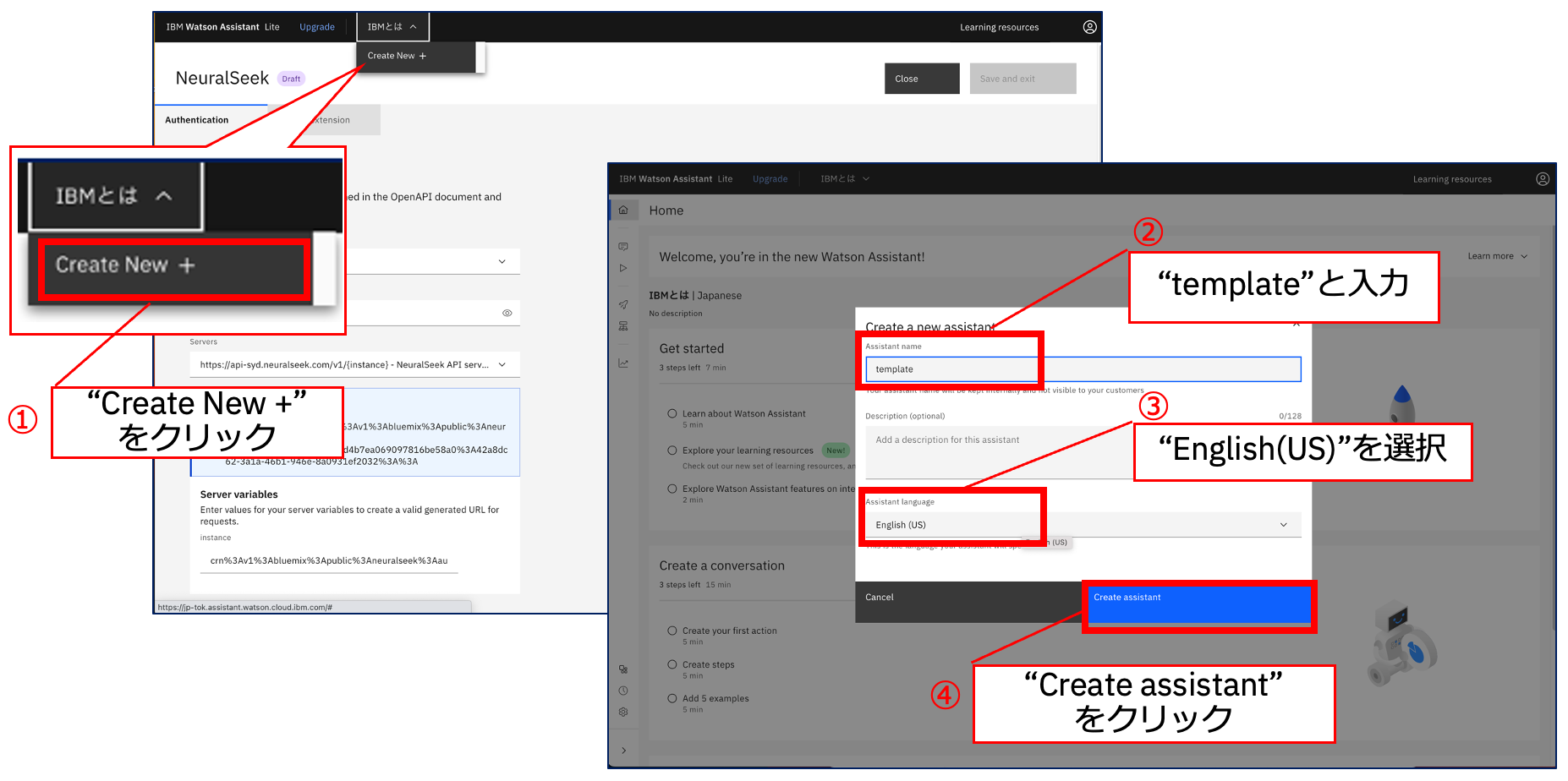This screenshot has height=781, width=1568.
Task: Select 'Create steps' step circle
Action: click(x=672, y=664)
